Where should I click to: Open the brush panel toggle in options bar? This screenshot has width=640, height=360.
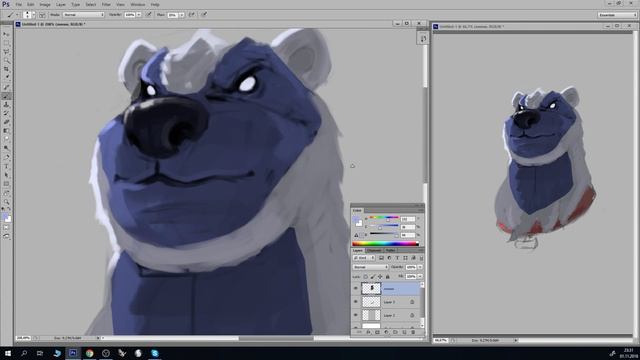point(42,15)
